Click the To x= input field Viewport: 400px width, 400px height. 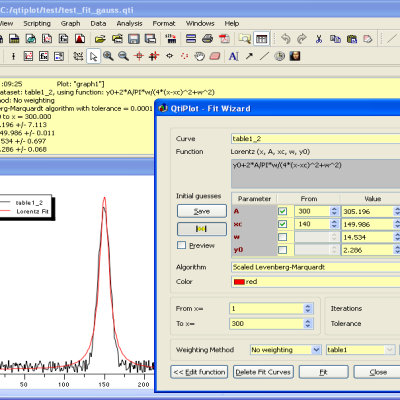click(267, 323)
